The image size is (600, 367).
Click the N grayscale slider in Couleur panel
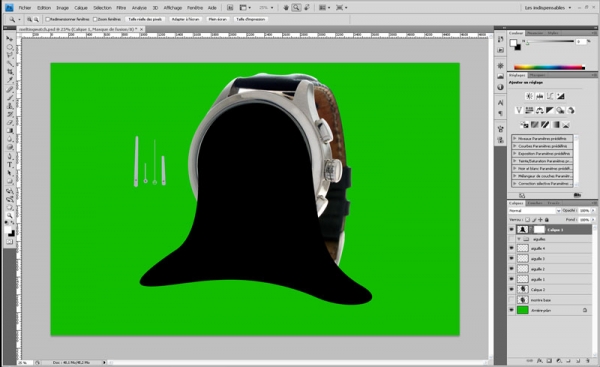[550, 41]
